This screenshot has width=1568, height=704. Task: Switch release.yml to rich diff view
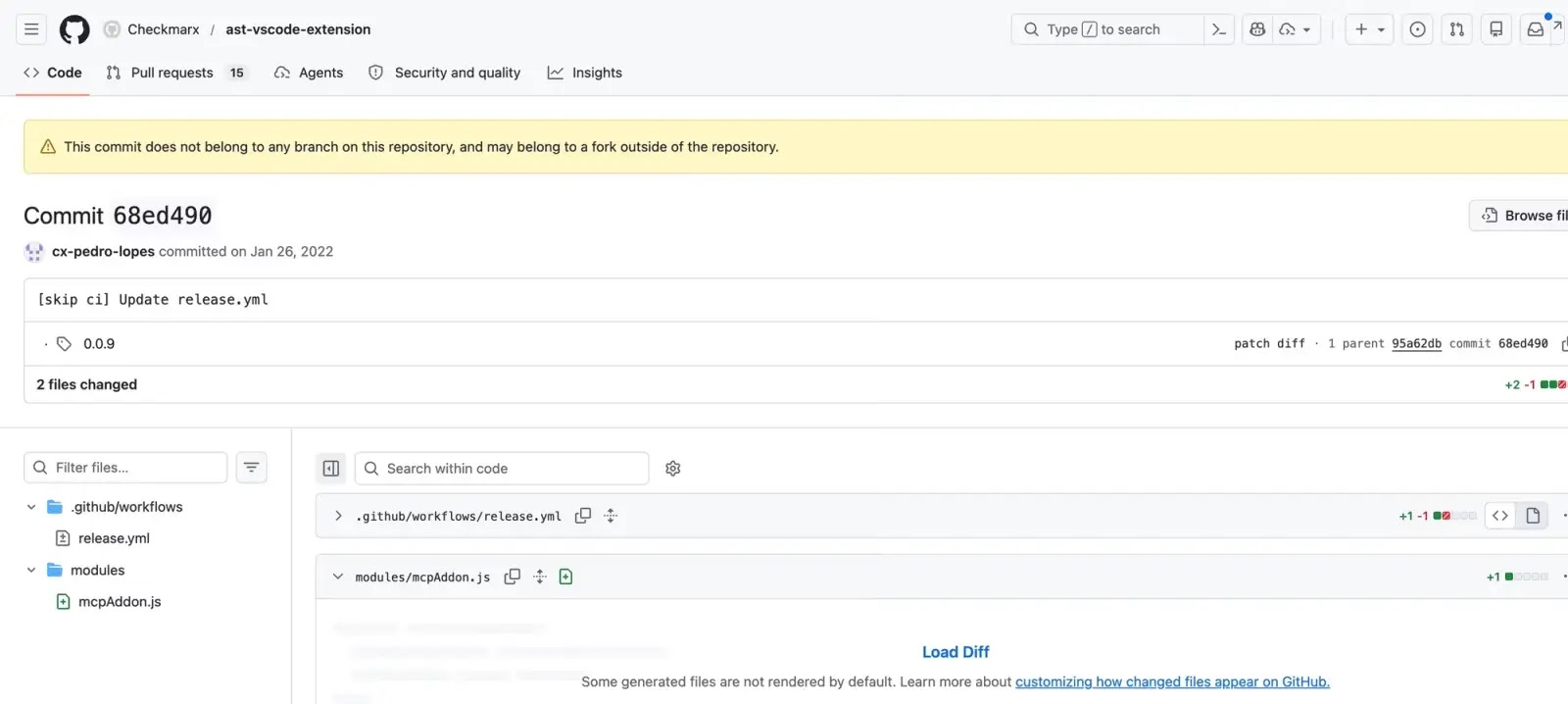point(1533,516)
